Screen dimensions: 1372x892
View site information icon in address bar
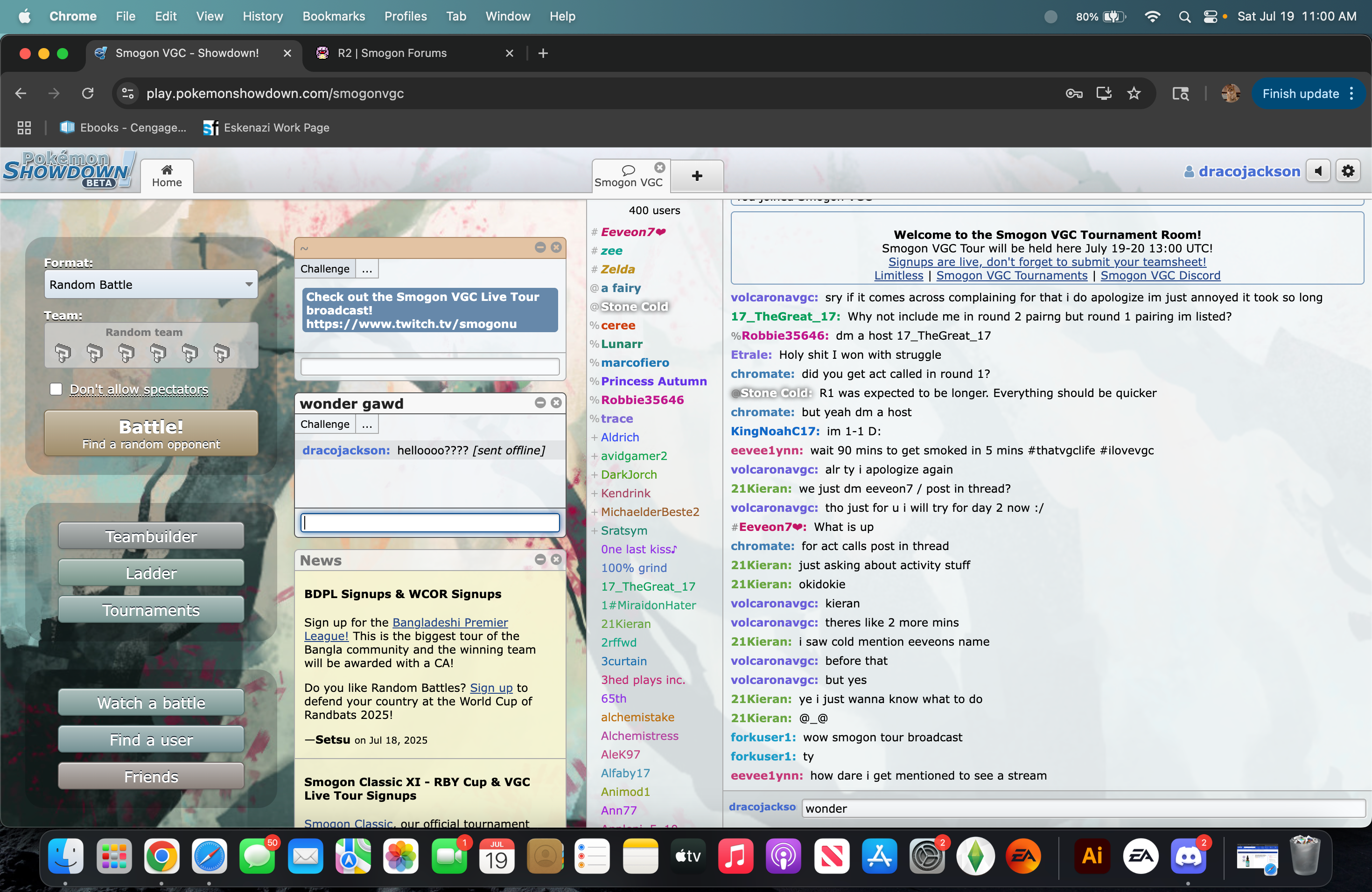128,93
